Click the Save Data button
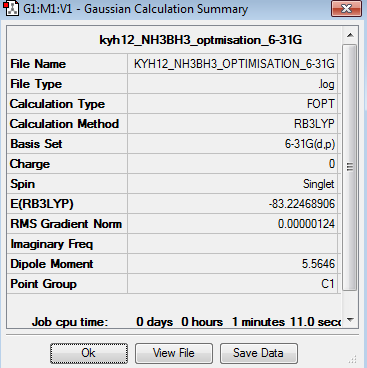The image size is (367, 368). tap(258, 353)
